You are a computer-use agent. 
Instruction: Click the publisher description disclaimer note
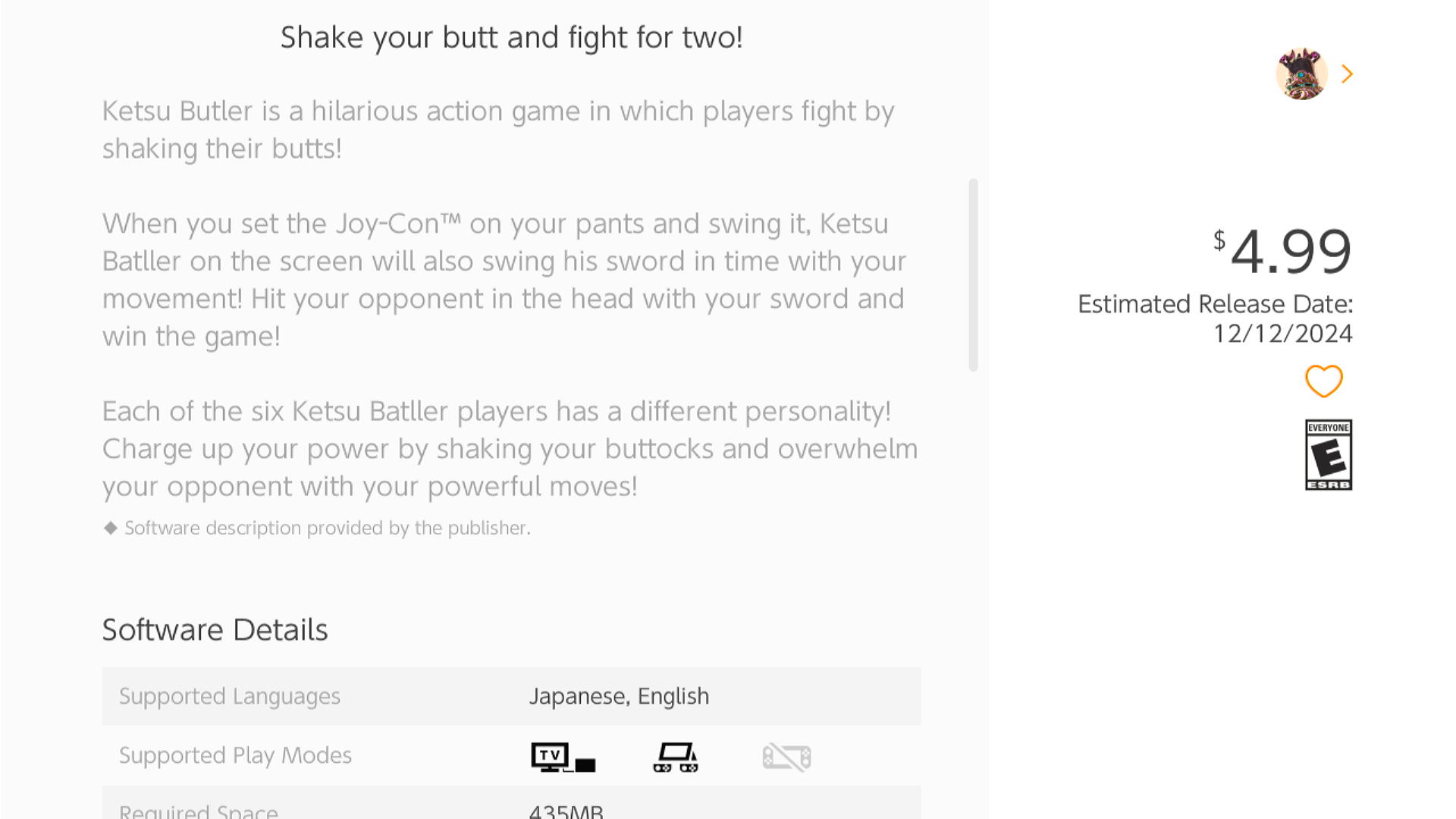pyautogui.click(x=317, y=528)
